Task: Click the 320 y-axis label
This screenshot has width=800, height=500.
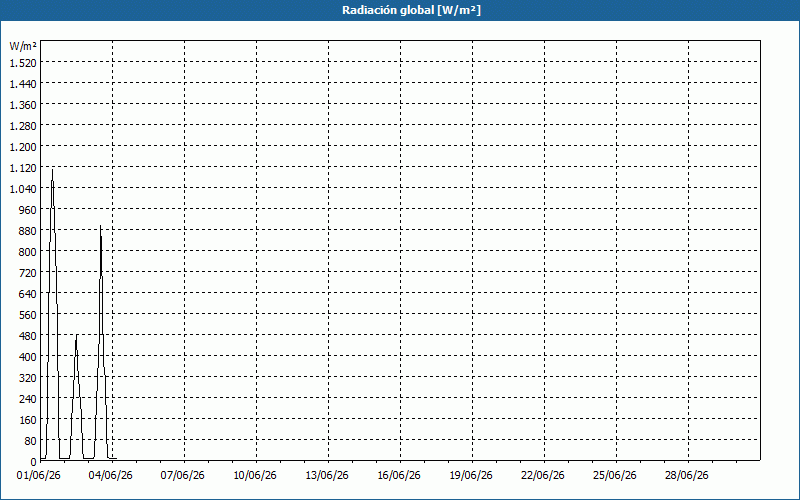Action: tap(28, 378)
